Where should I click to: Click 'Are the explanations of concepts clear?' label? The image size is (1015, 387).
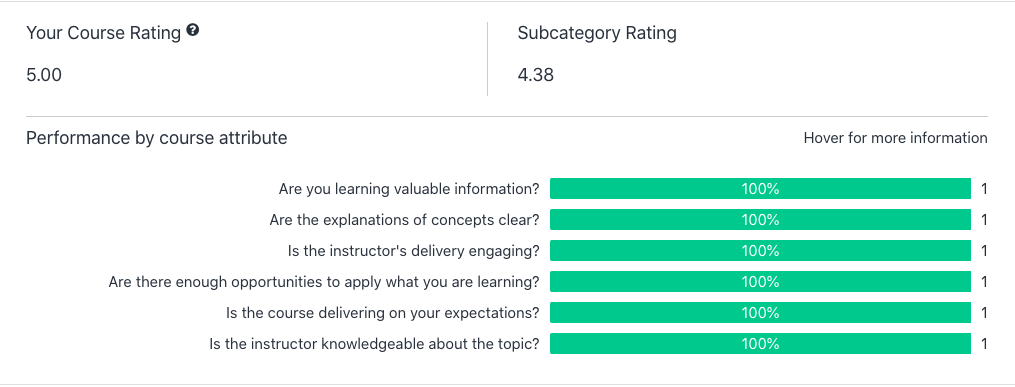pyautogui.click(x=405, y=220)
